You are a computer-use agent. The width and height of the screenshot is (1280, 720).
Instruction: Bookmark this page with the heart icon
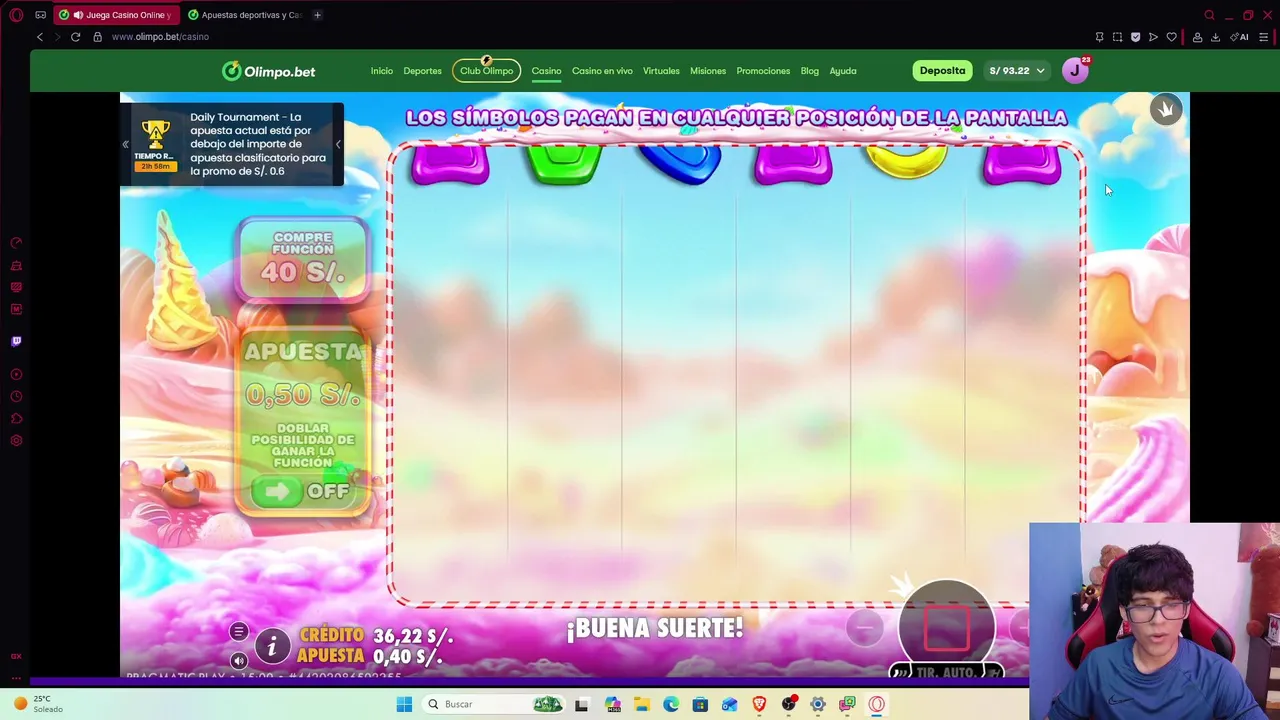click(1171, 37)
